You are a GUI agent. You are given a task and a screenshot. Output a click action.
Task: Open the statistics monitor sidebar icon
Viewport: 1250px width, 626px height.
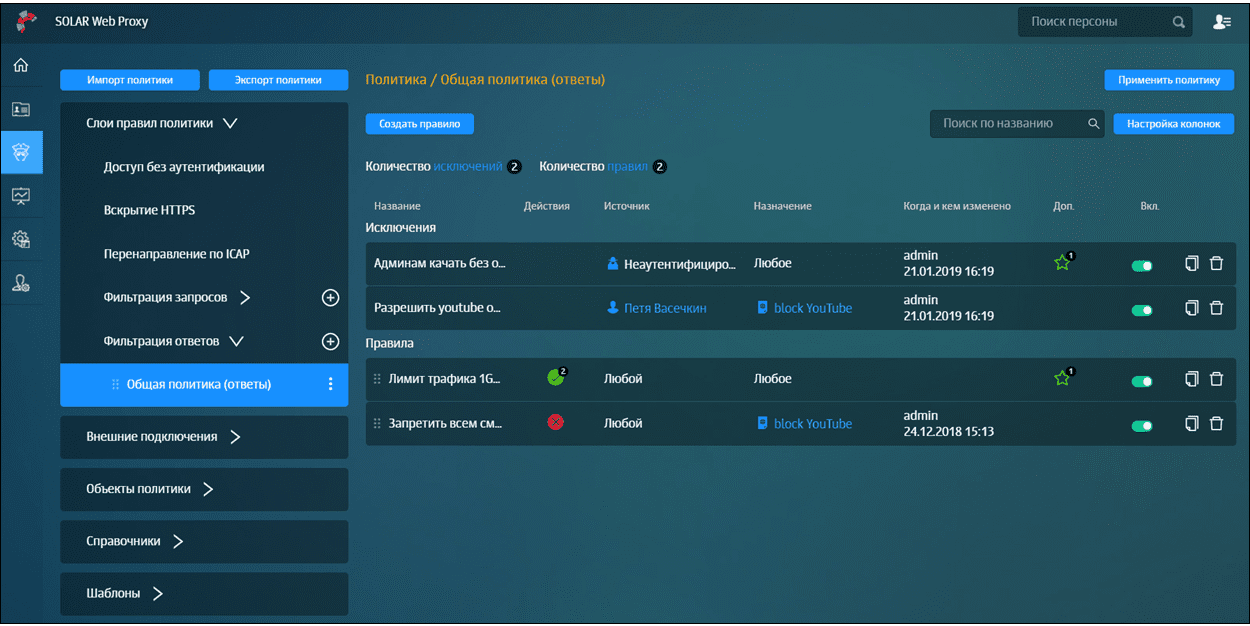point(20,196)
